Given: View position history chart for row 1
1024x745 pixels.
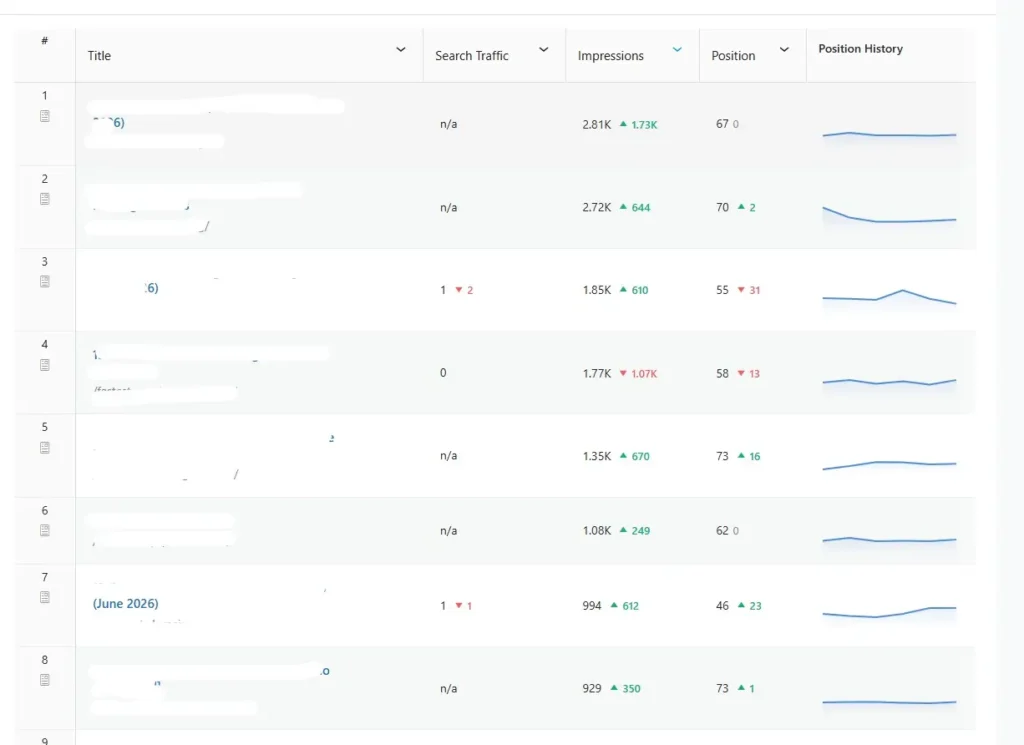Looking at the screenshot, I should tap(889, 135).
